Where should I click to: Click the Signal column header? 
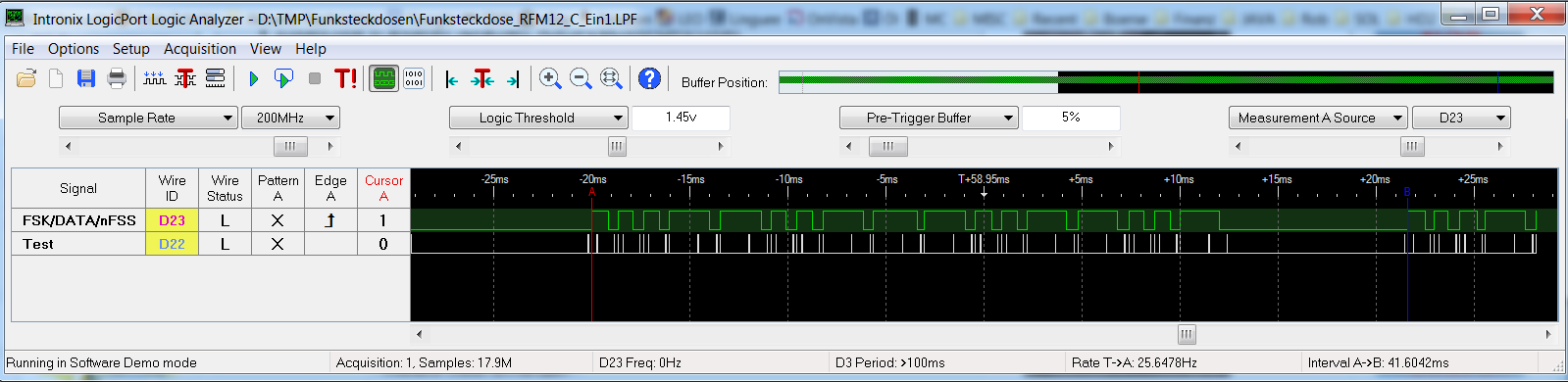click(x=78, y=188)
